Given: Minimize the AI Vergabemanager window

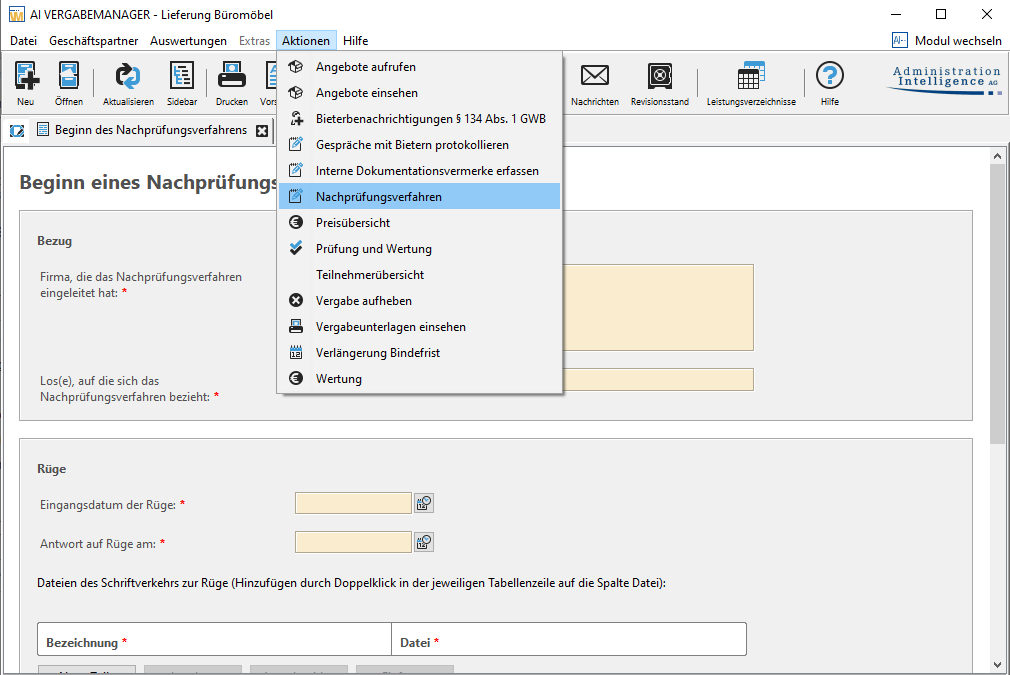Looking at the screenshot, I should click(x=896, y=14).
